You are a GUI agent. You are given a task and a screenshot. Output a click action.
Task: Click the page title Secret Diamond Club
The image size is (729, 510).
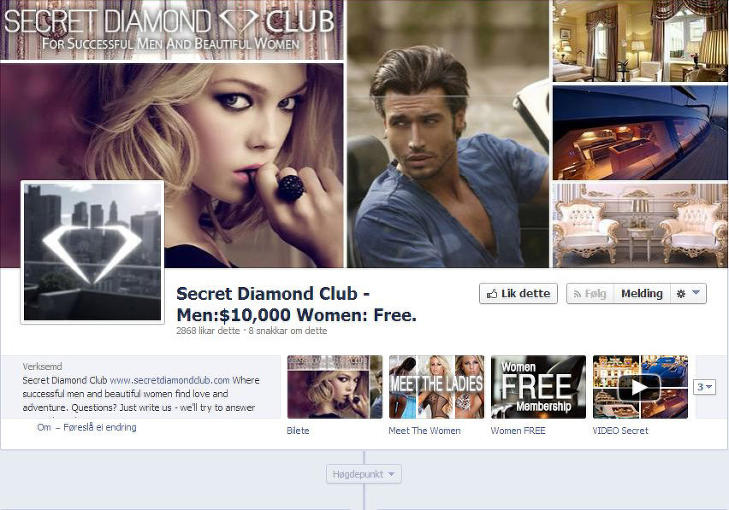[296, 305]
